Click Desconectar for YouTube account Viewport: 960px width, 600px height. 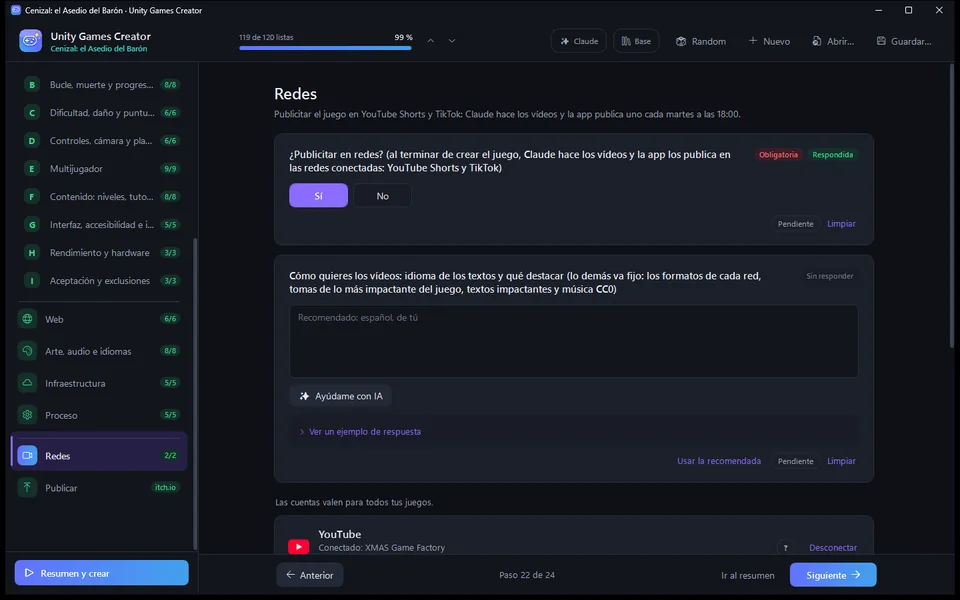833,547
